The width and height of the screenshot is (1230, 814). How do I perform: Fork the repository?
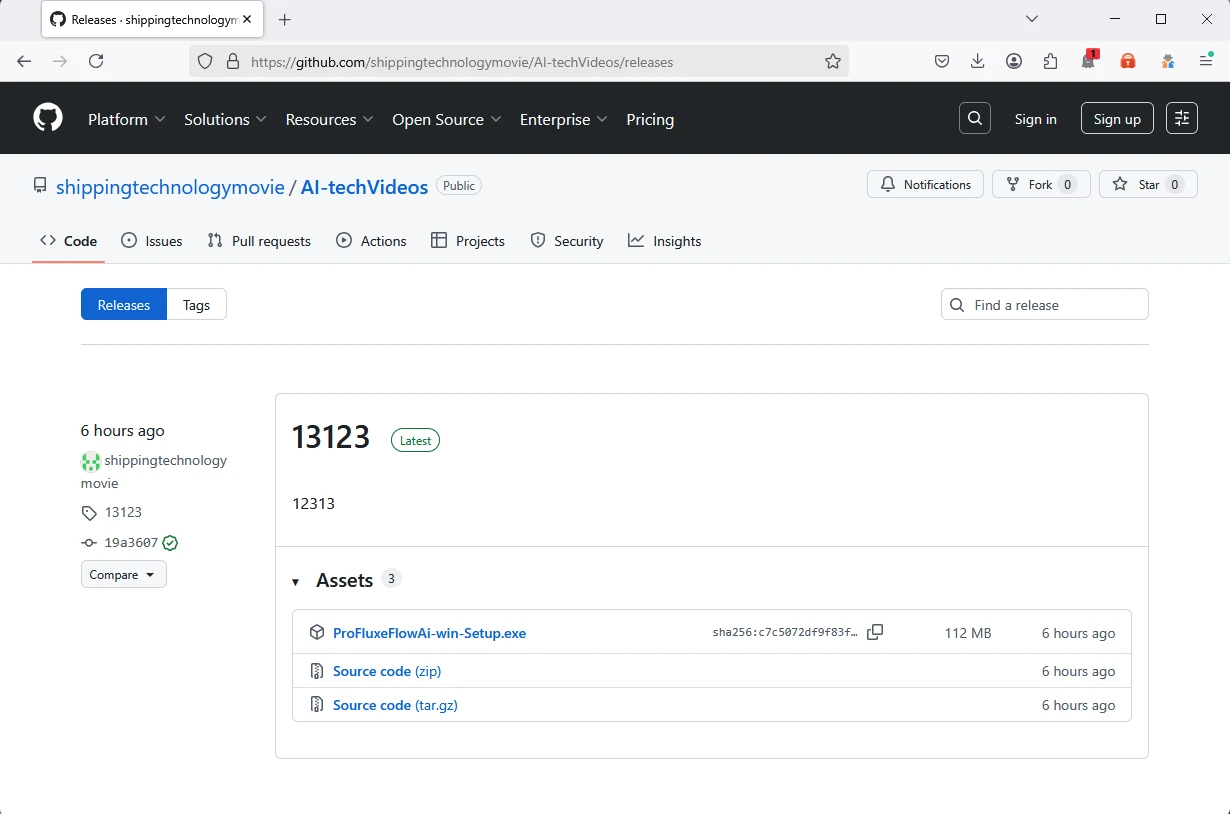point(1041,185)
